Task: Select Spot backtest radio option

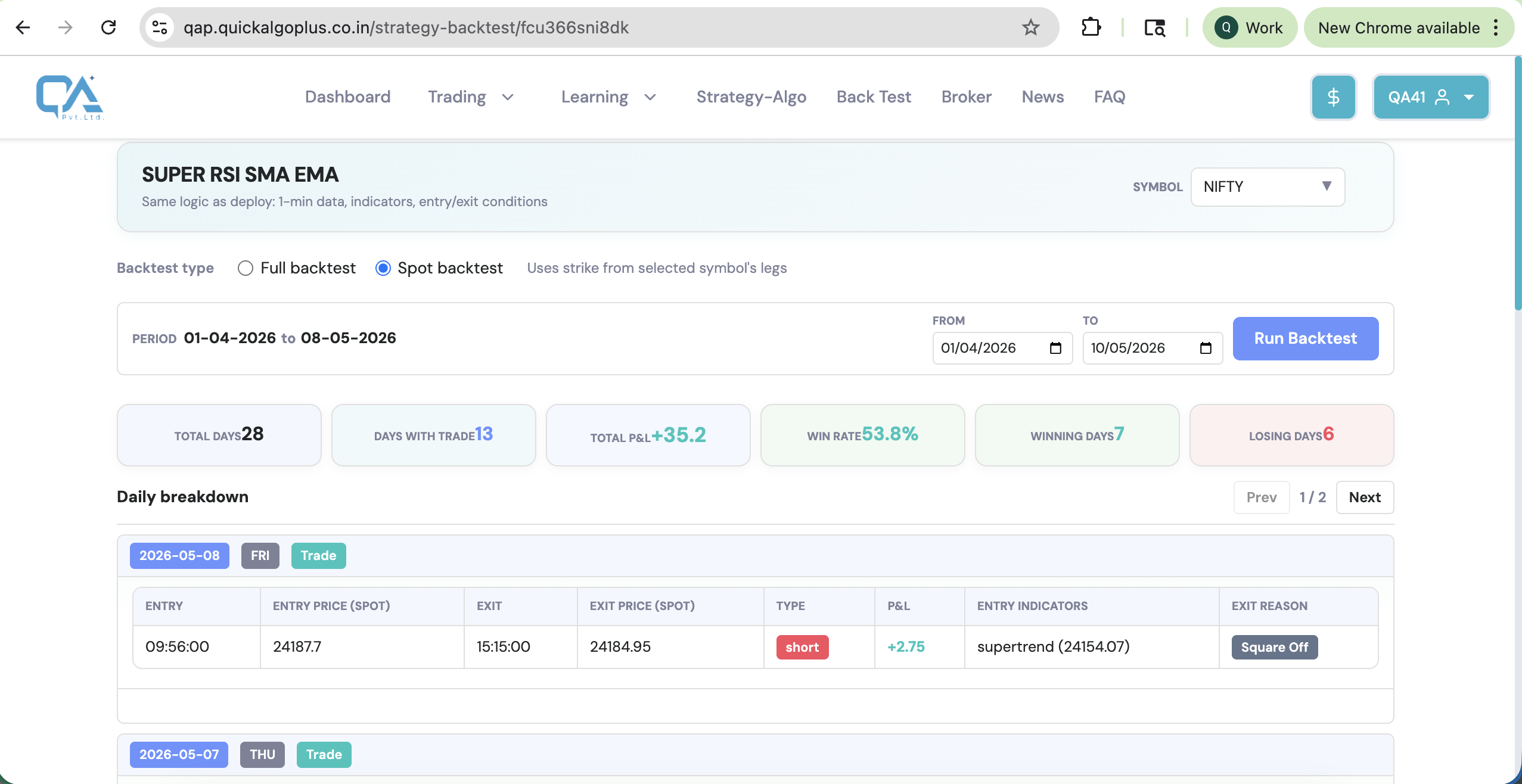Action: click(x=383, y=268)
